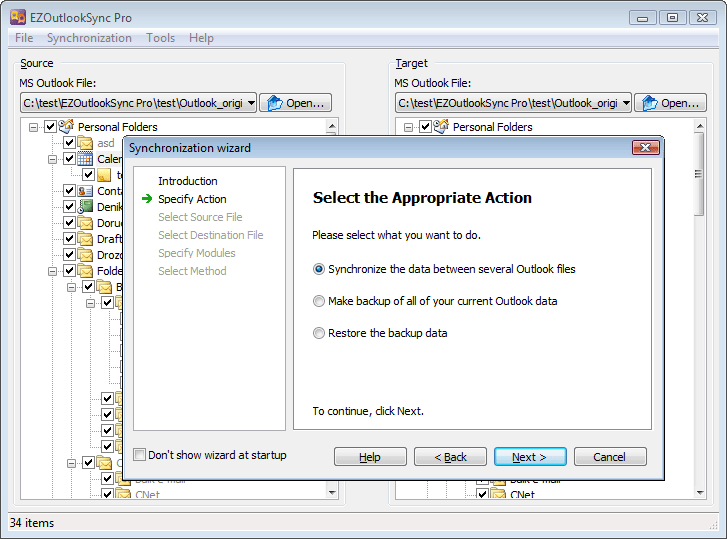Uncheck Target Personal Folders checkbox

[425, 127]
